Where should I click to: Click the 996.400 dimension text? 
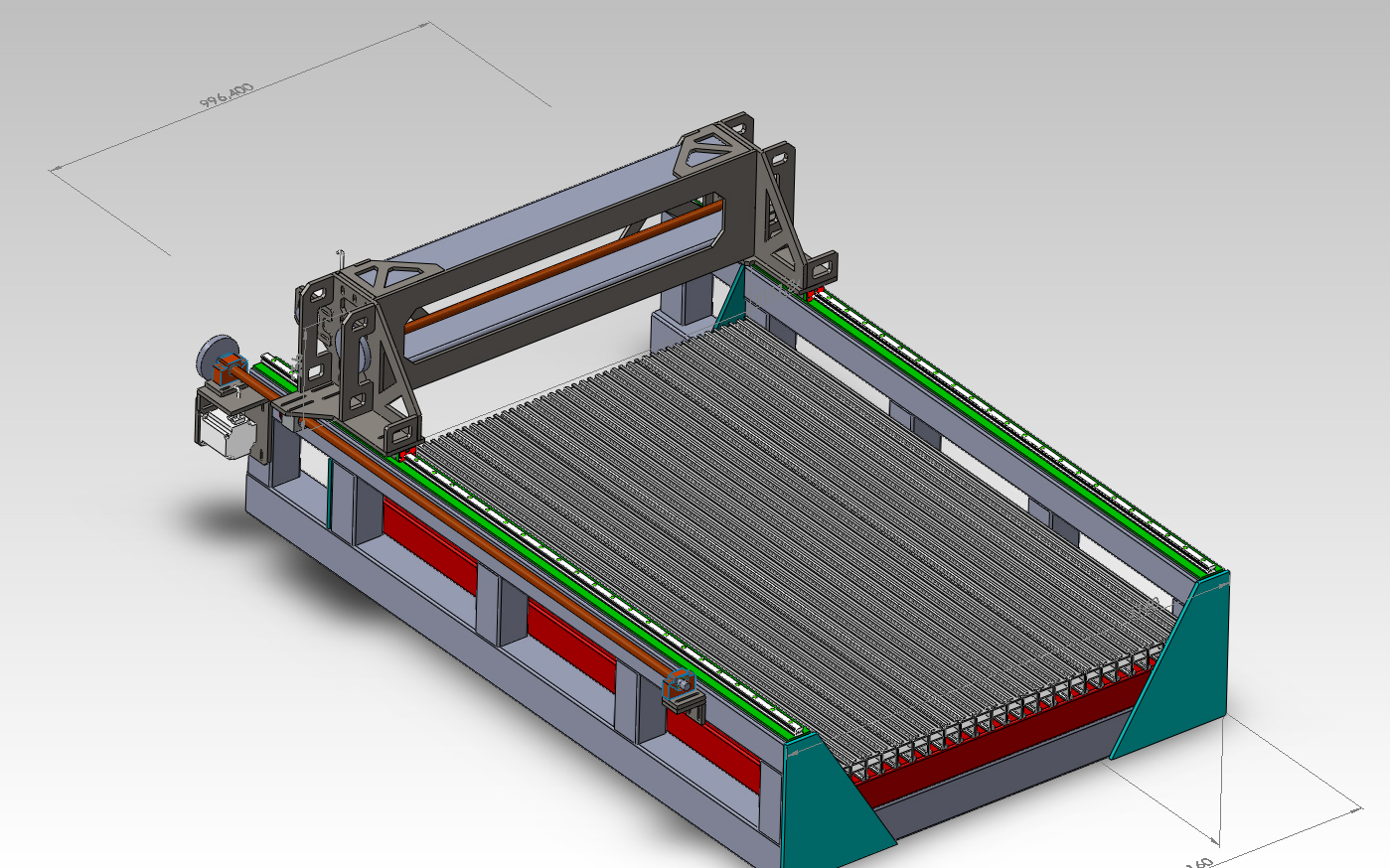[x=228, y=95]
